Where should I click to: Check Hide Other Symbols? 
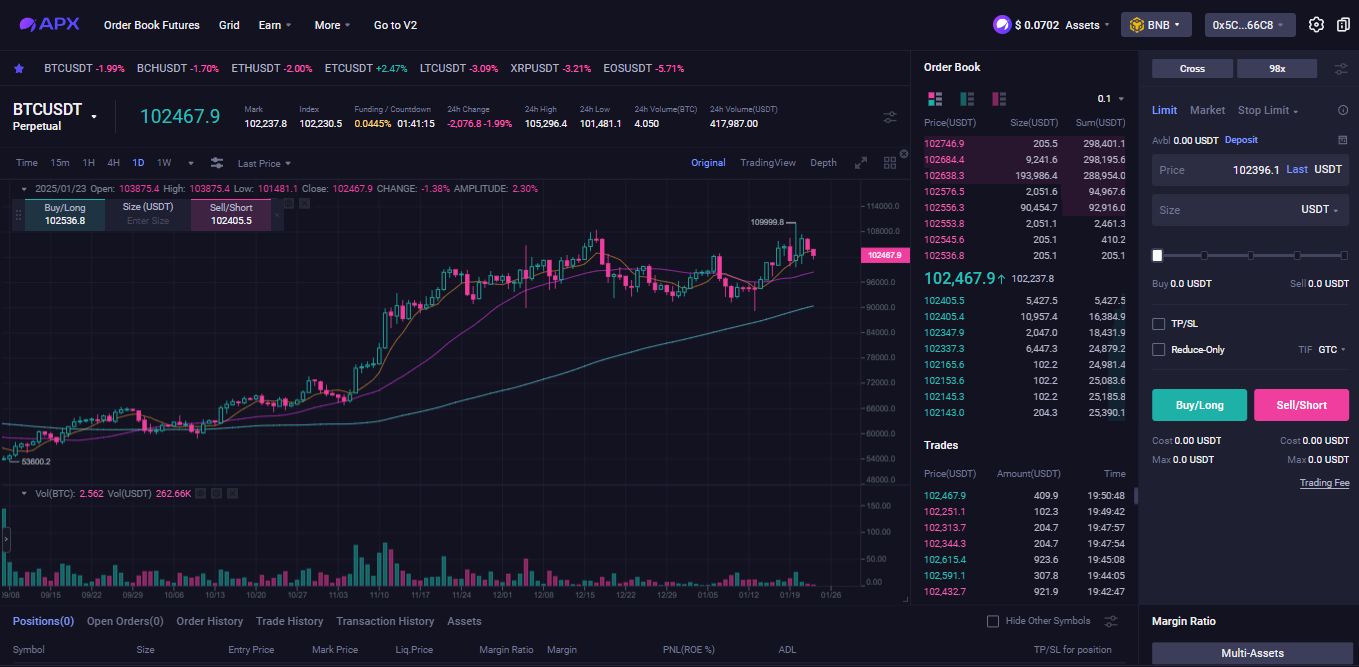(x=992, y=621)
